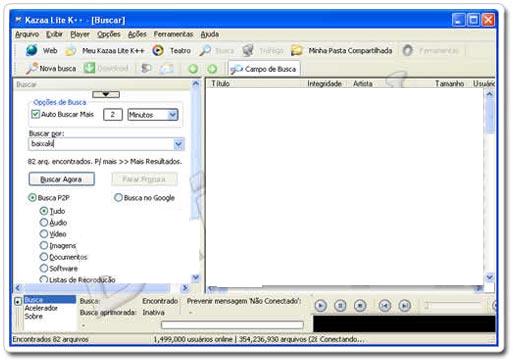The width and height of the screenshot is (513, 361).
Task: Select the Software search type option
Action: 44,268
